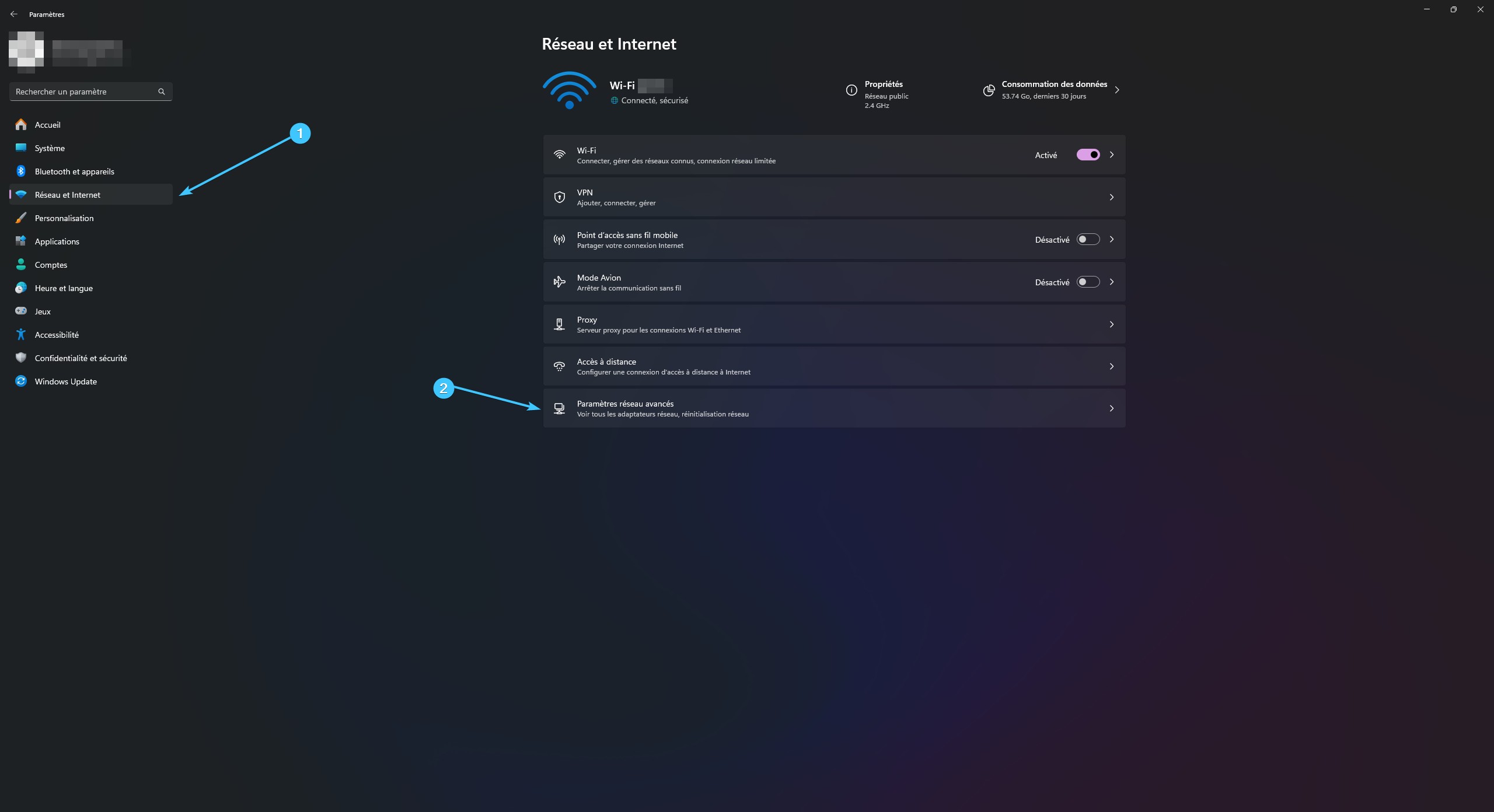This screenshot has width=1494, height=812.
Task: Click the Windows Update sidebar icon
Action: coord(21,381)
